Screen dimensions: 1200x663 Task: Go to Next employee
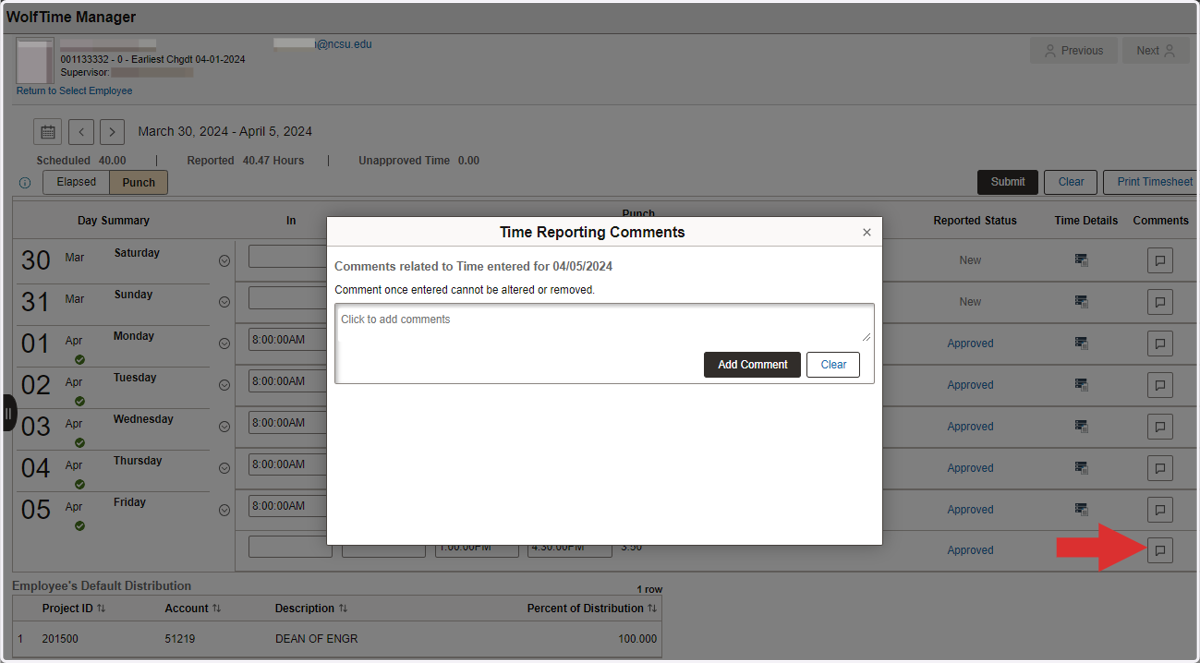pyautogui.click(x=1155, y=51)
